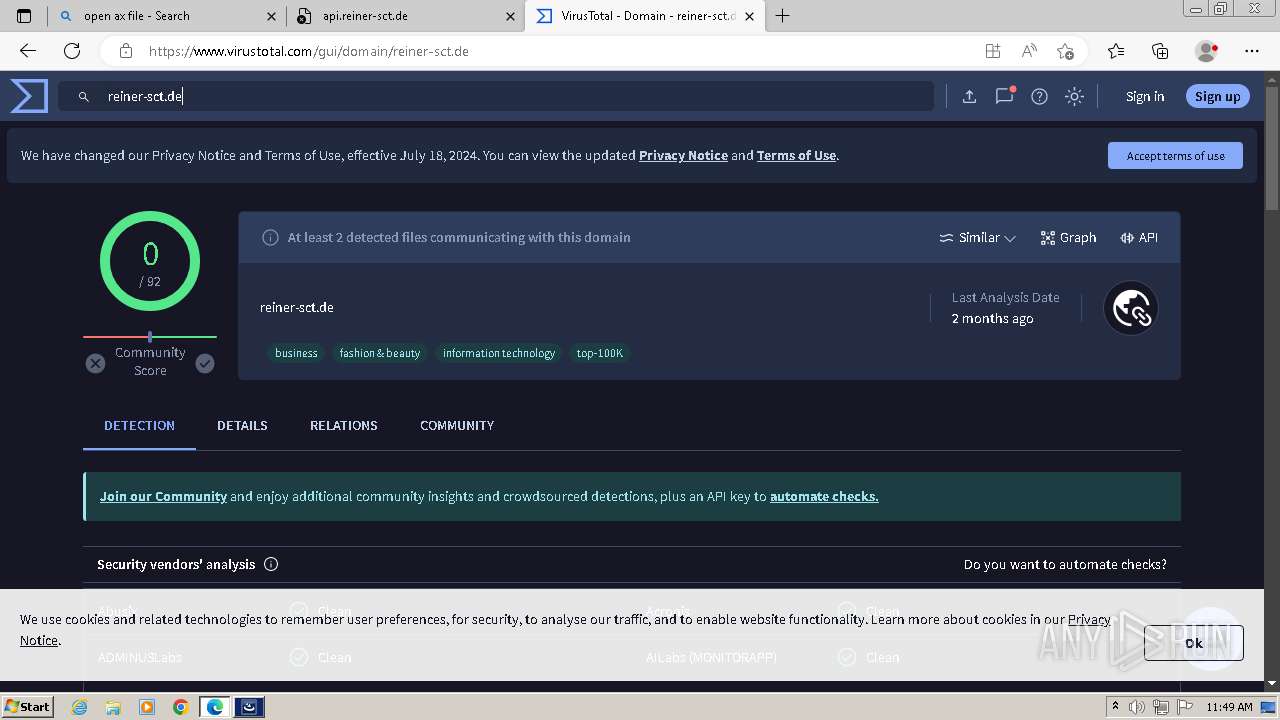Open the help question mark icon

(x=1039, y=97)
